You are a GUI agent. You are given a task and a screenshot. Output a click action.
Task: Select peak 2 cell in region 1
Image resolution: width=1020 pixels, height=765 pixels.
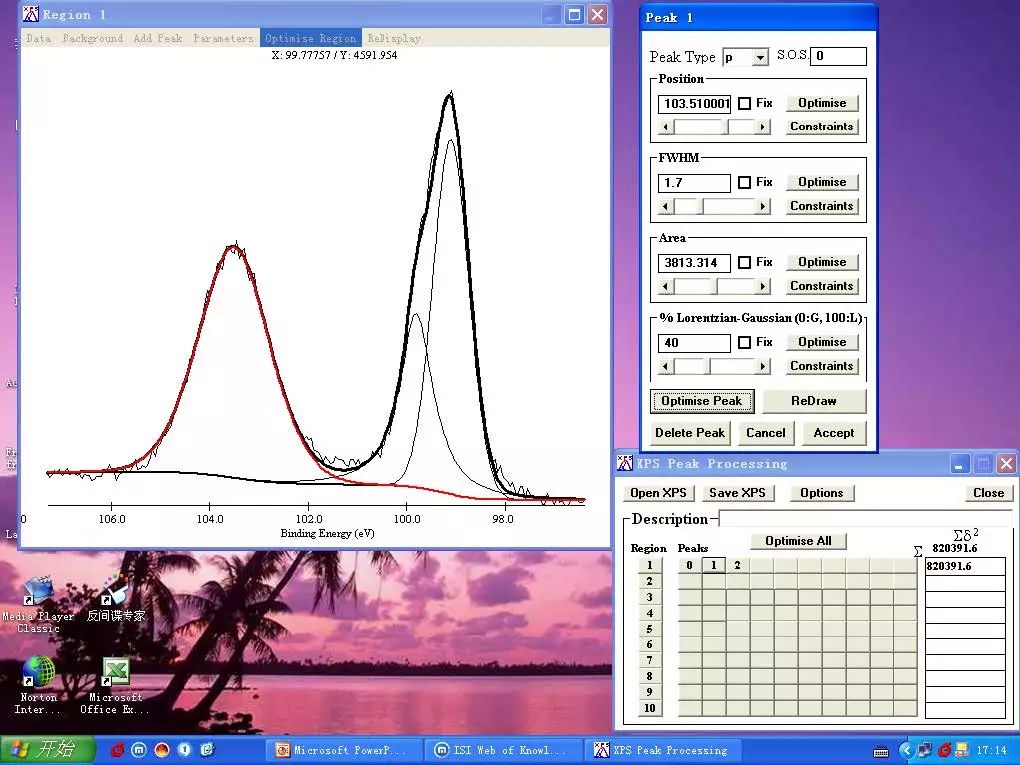point(738,565)
